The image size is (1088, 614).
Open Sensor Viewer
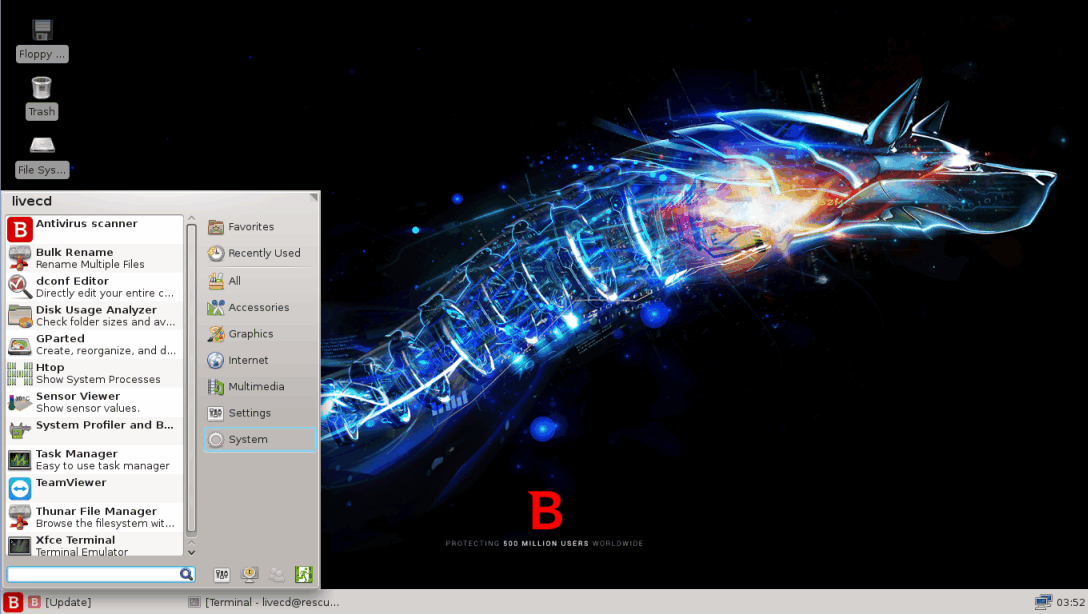click(94, 402)
